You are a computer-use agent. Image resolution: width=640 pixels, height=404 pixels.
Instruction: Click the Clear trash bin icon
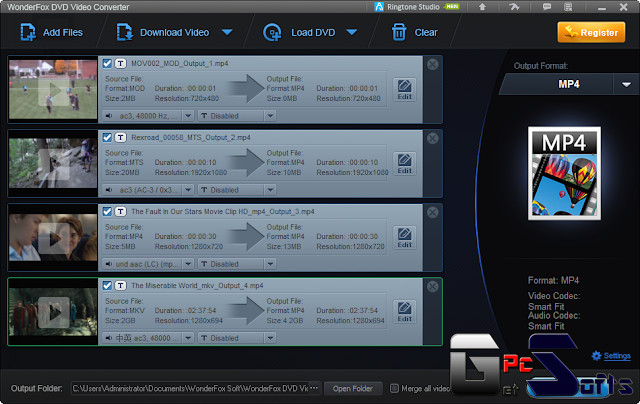pos(399,32)
